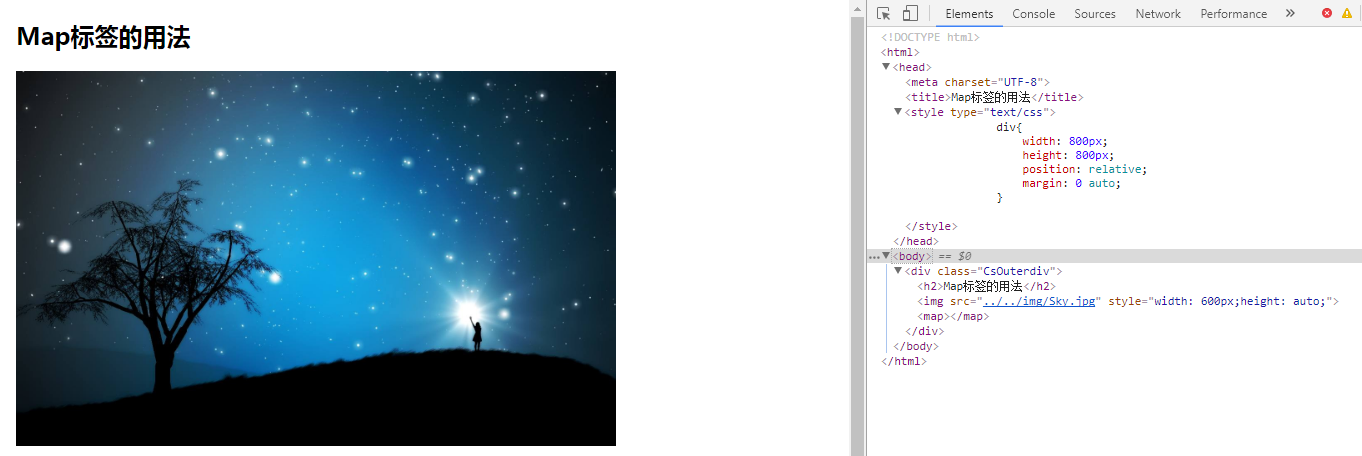1362x456 pixels.
Task: Click the ellipsis beside the body node
Action: point(874,257)
